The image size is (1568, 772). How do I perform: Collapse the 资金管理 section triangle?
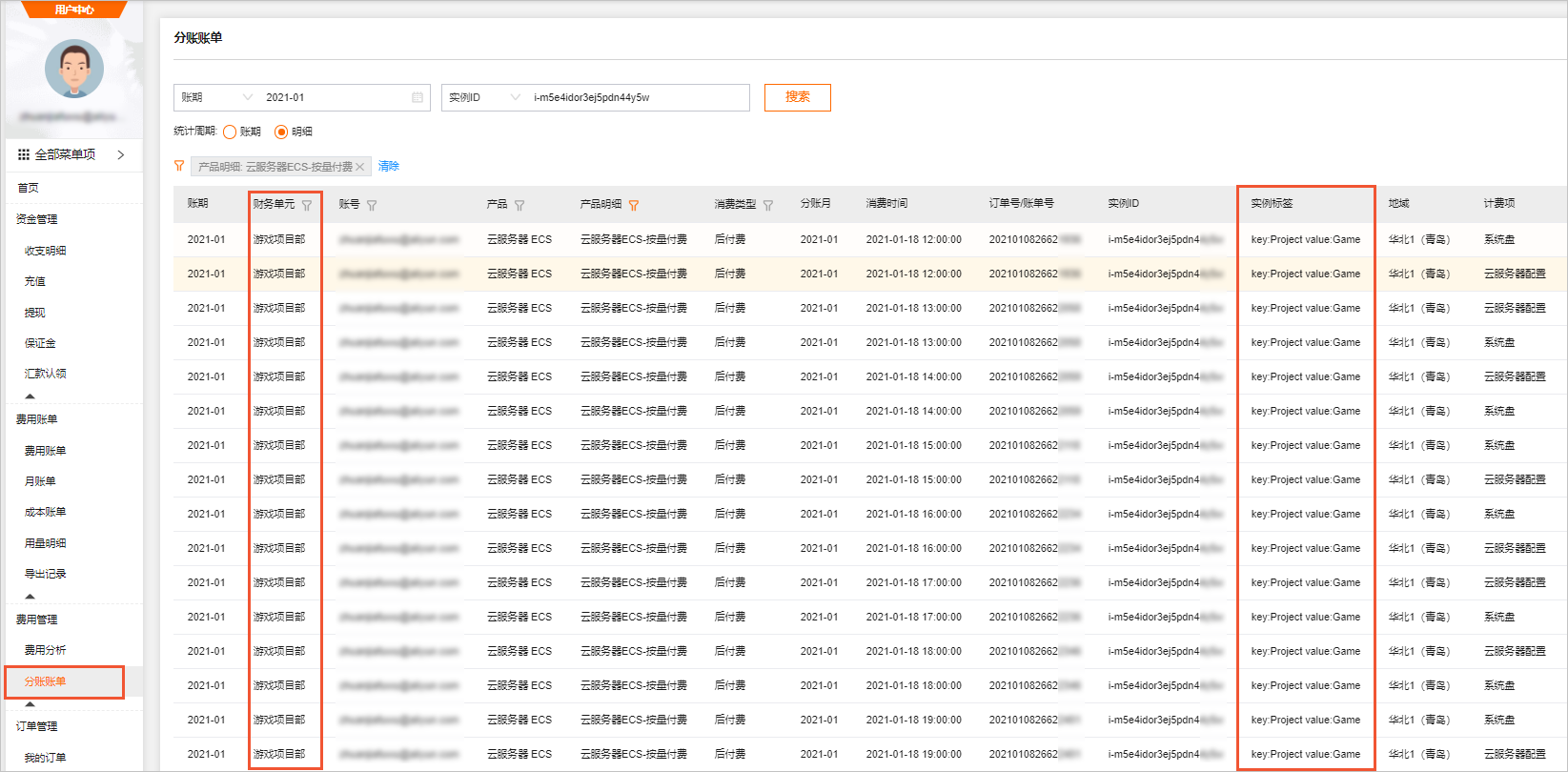point(30,396)
